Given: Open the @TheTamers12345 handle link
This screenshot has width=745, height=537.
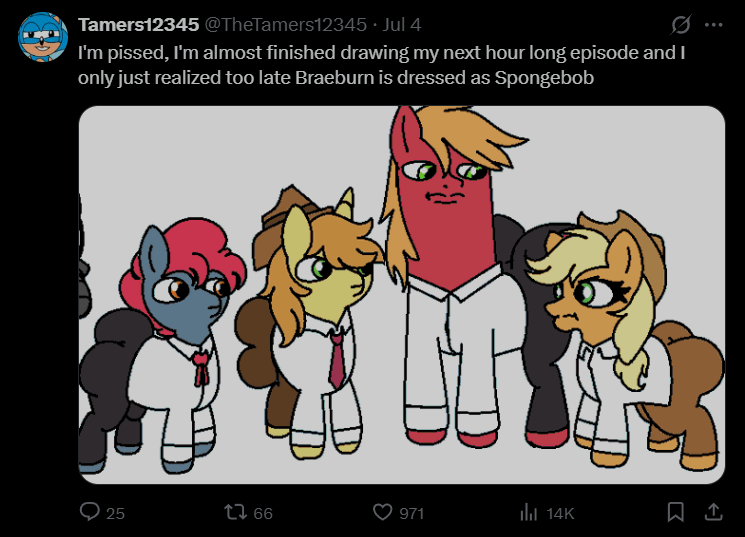Looking at the screenshot, I should point(286,25).
